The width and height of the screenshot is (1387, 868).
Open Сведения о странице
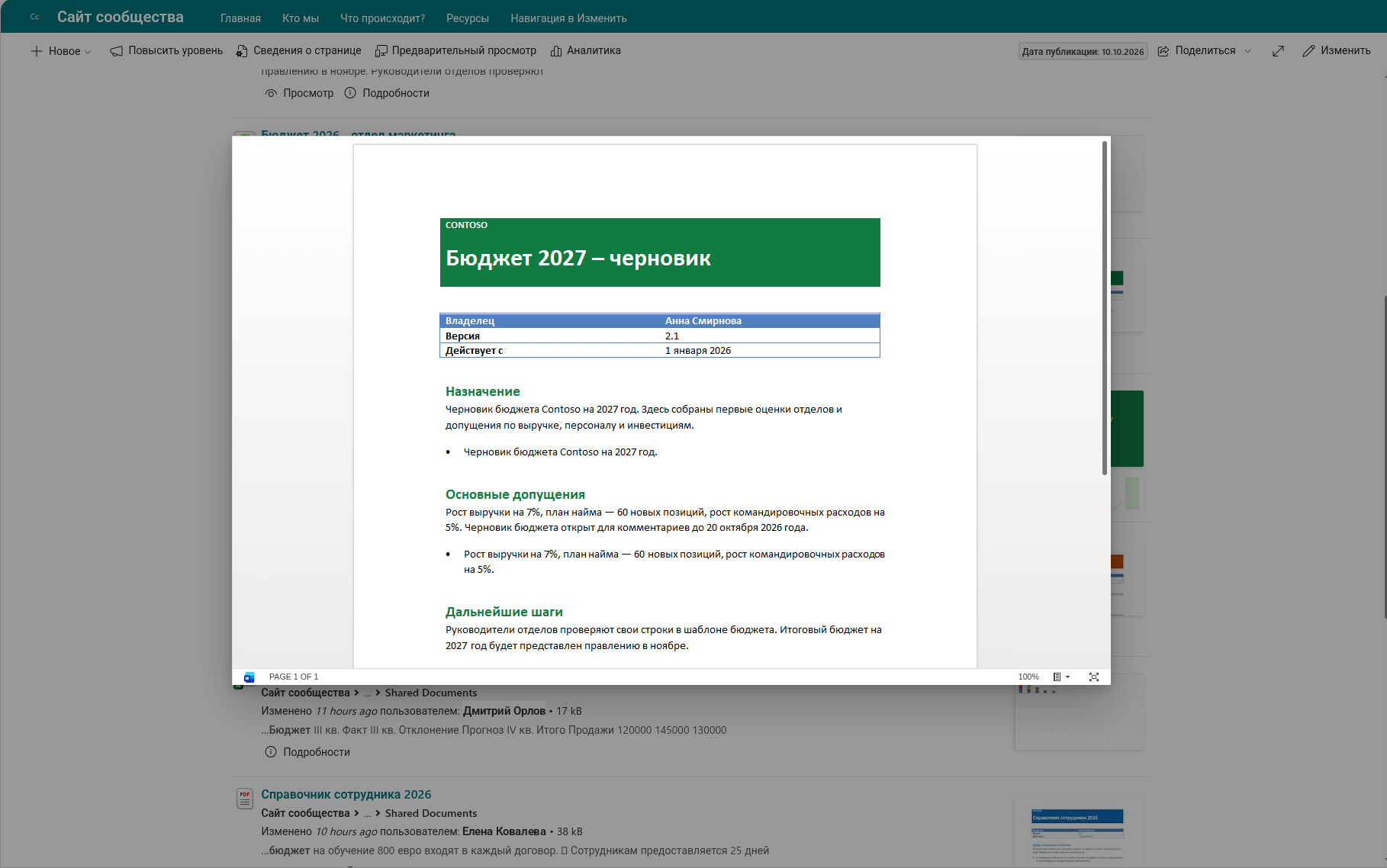coord(298,51)
